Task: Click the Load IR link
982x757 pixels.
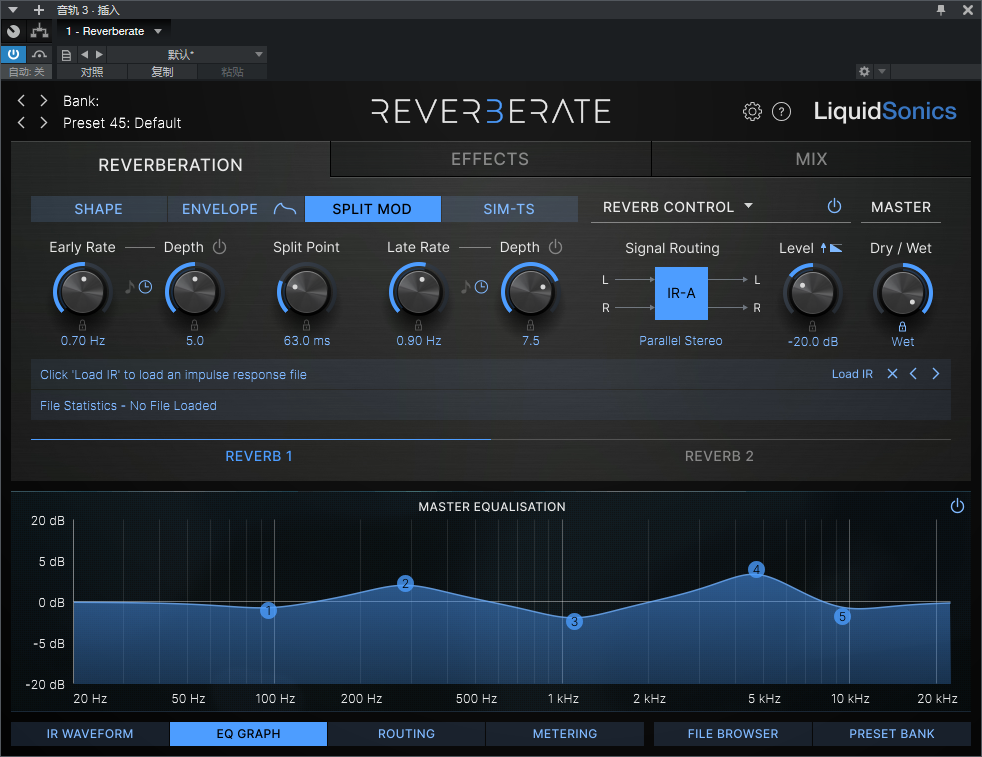Action: pos(852,374)
